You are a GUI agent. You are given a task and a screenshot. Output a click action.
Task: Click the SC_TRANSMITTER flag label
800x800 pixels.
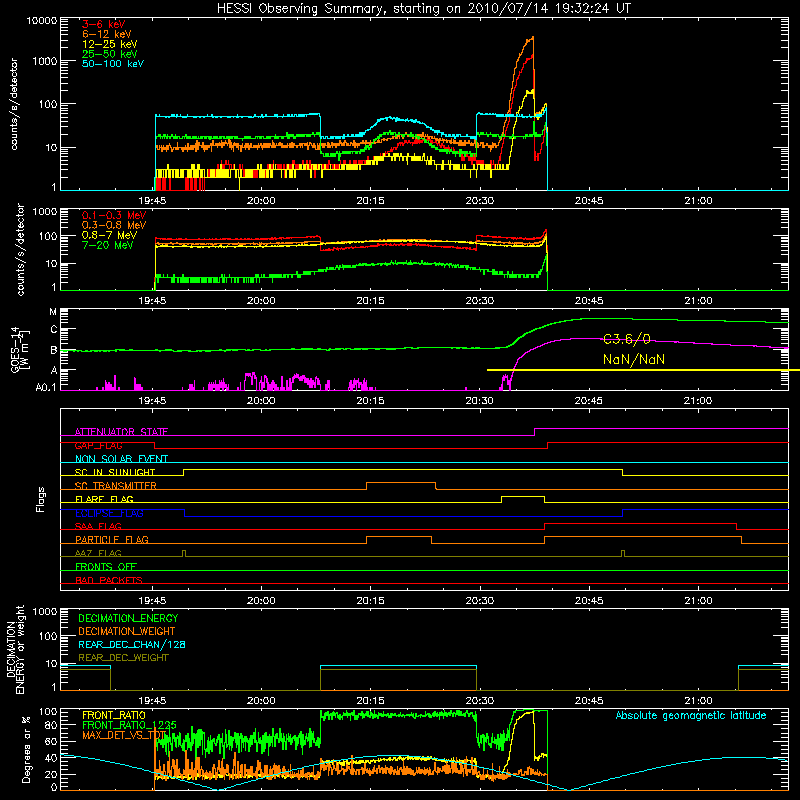(x=116, y=486)
